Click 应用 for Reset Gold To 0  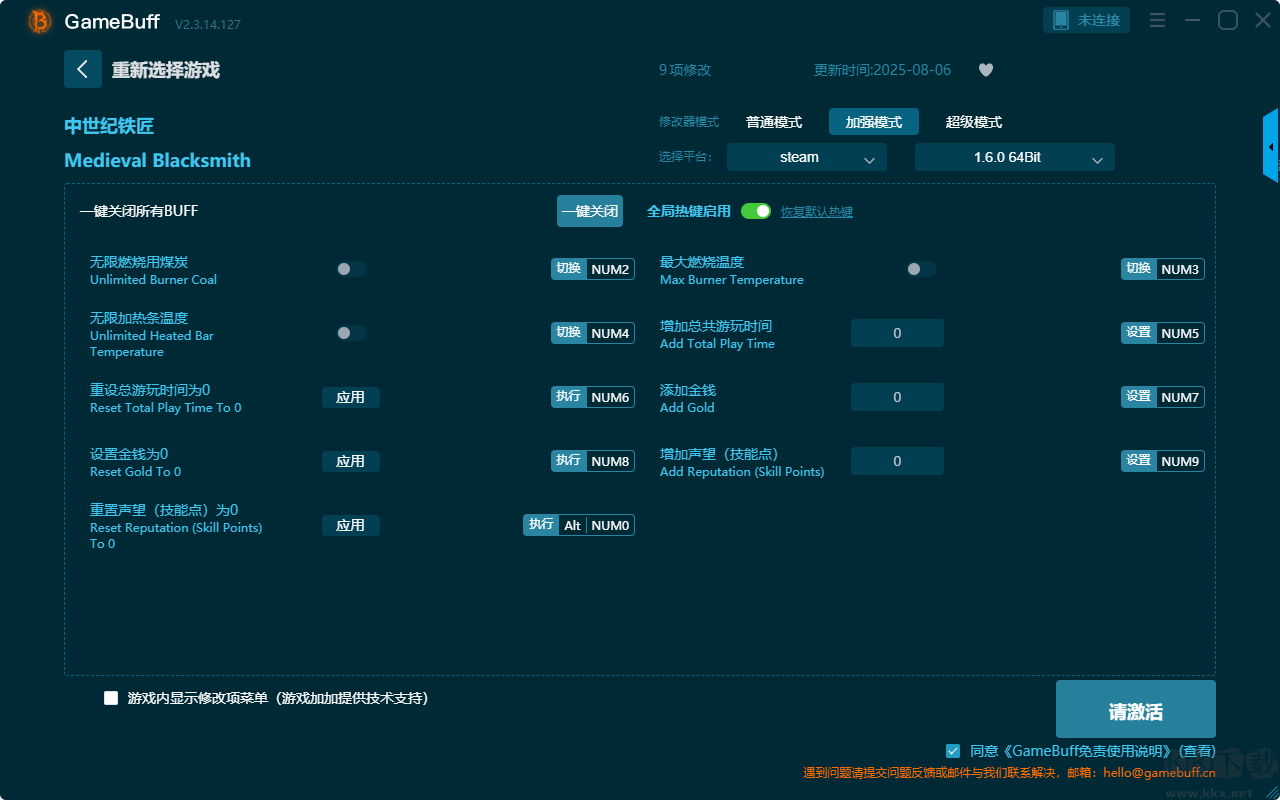coord(350,461)
